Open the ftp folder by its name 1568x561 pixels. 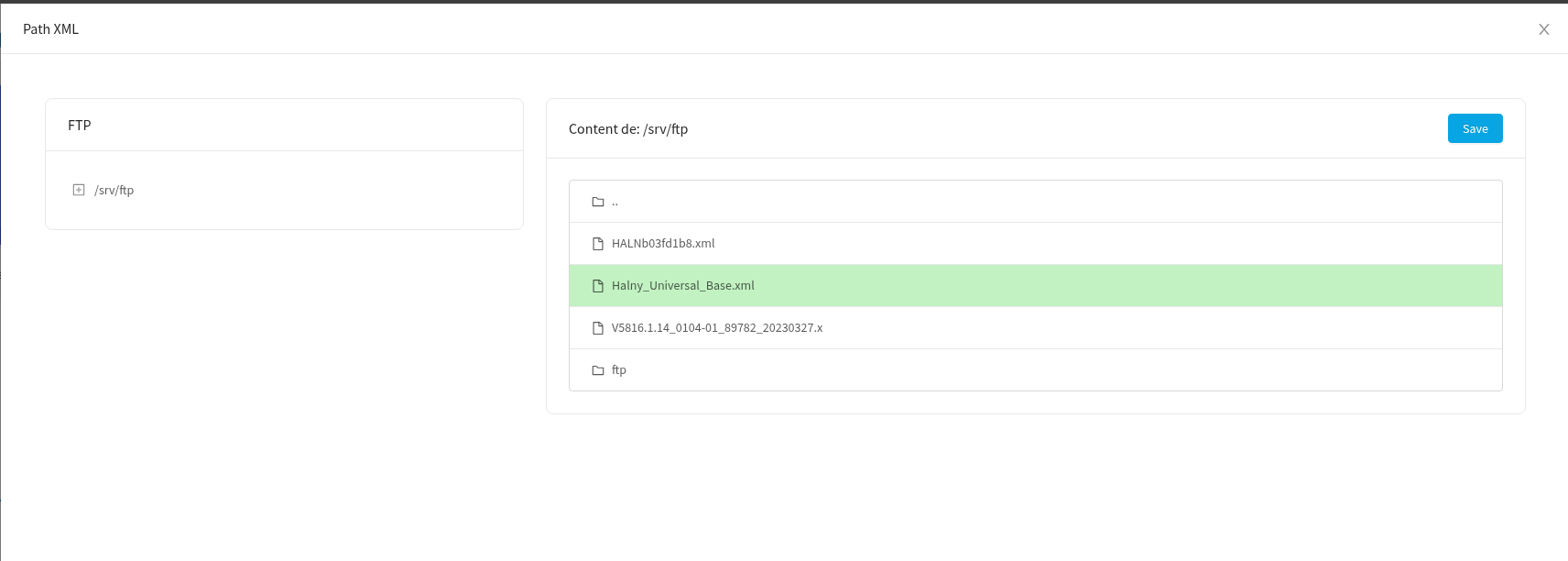619,370
